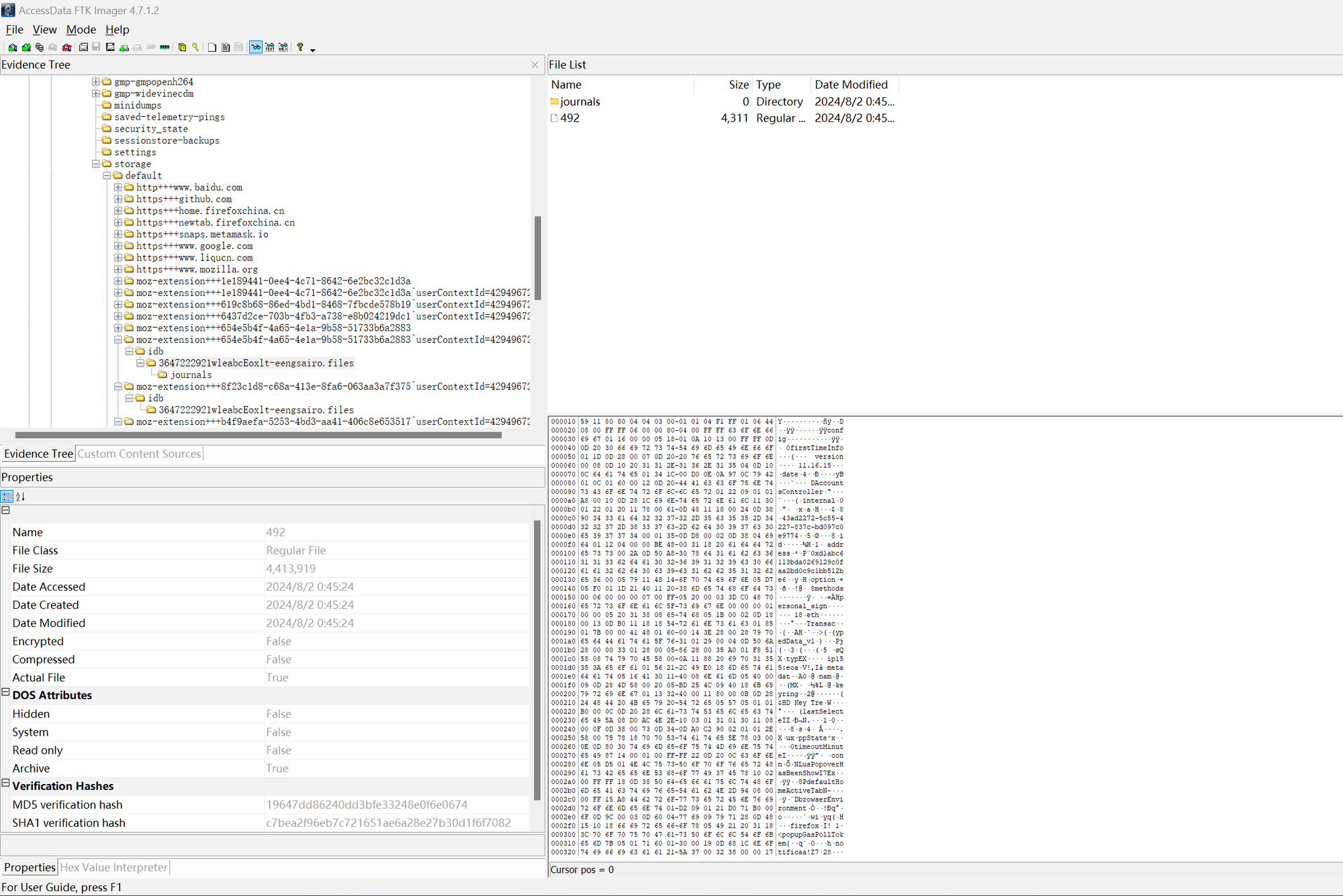Sort file list by Date Modified column

click(x=850, y=85)
